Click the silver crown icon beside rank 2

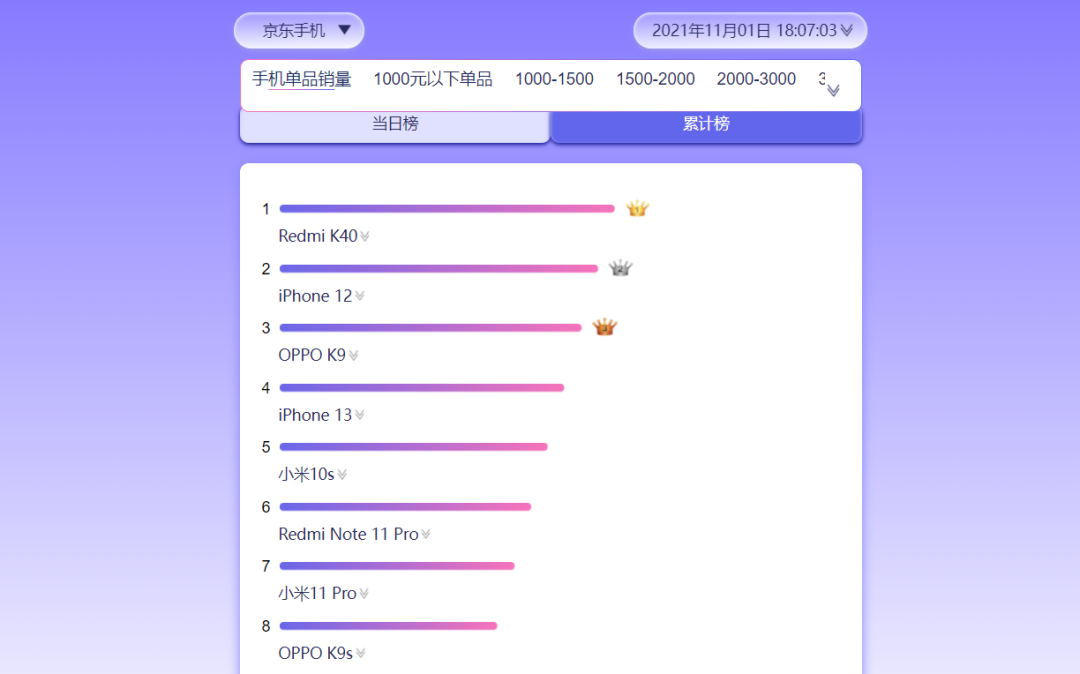click(x=621, y=268)
